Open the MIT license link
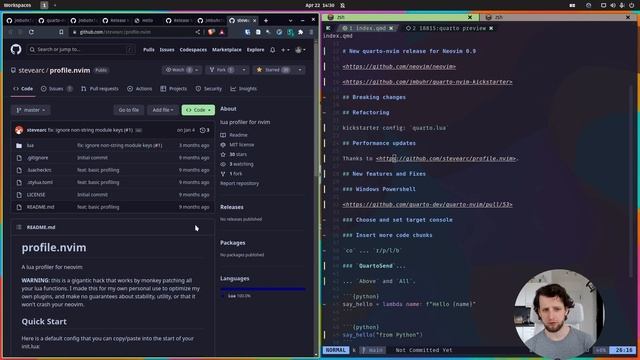 click(x=242, y=144)
